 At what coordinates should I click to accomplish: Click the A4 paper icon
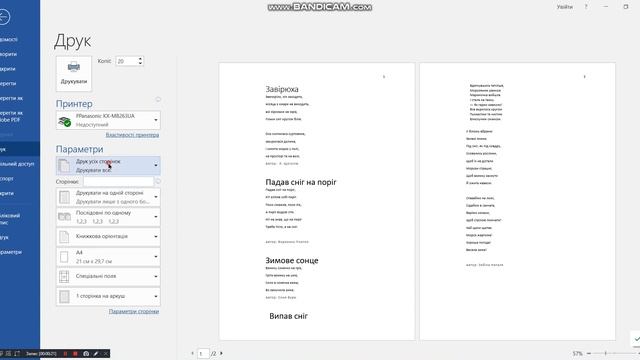coord(64,257)
